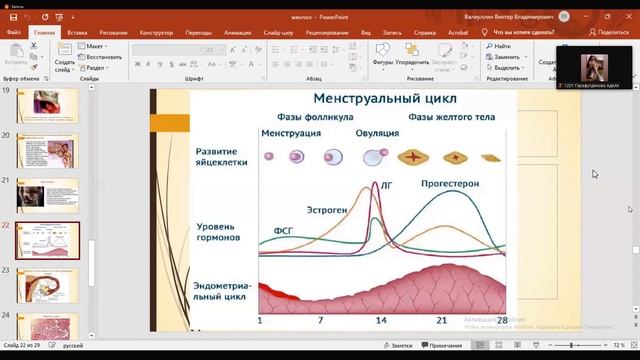Switch to the Слайд-шоу tab
Image resolution: width=640 pixels, height=360 pixels.
coord(278,32)
